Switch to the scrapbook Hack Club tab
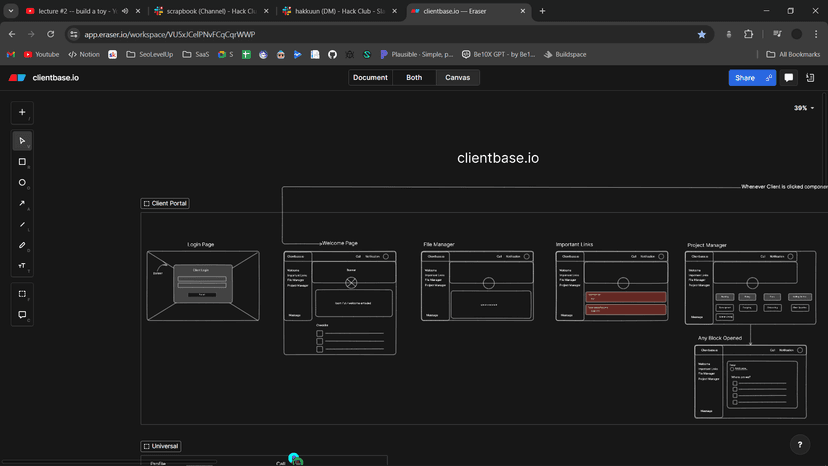 [211, 11]
